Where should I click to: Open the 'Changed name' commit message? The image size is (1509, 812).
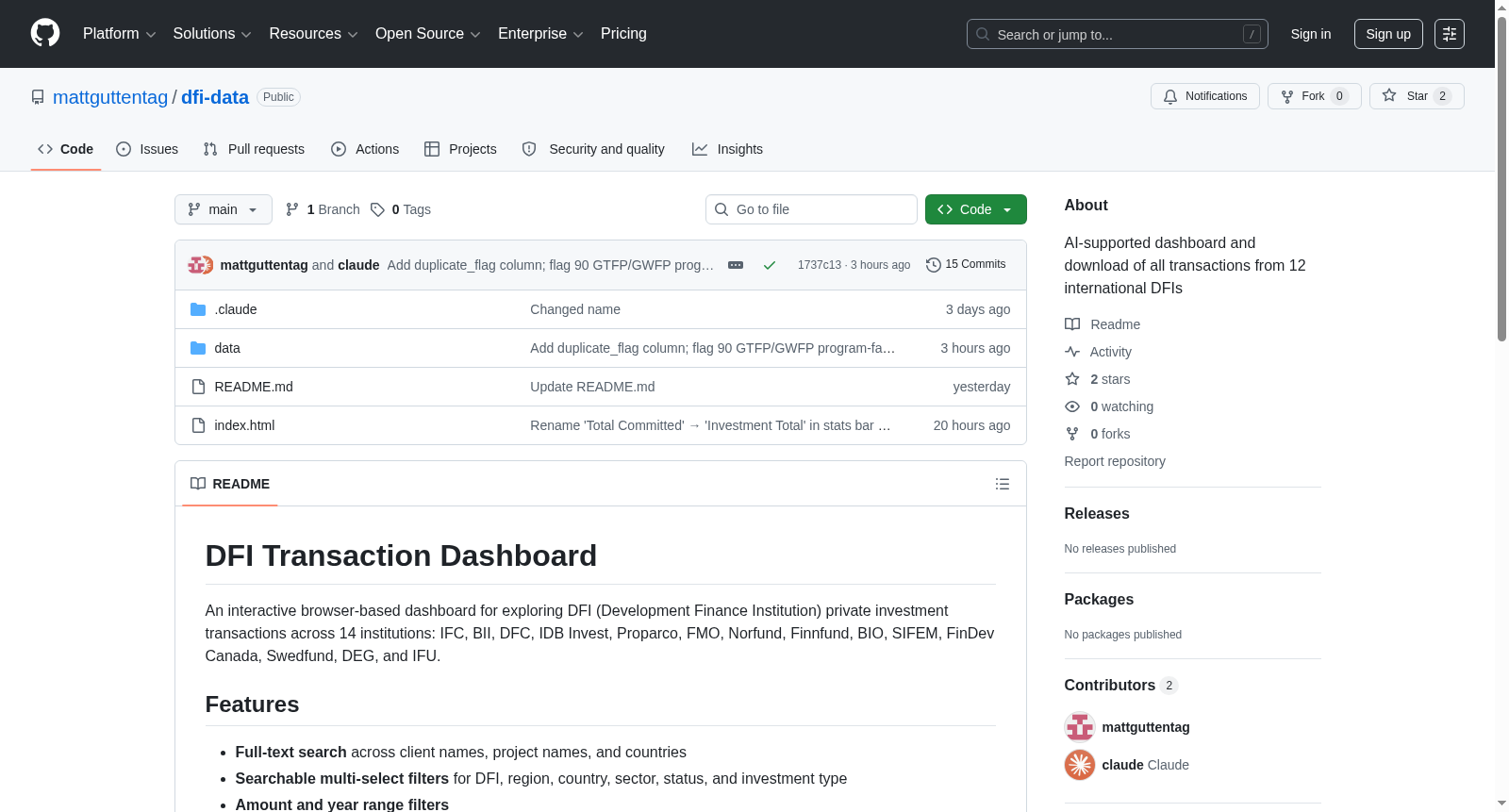pos(575,309)
